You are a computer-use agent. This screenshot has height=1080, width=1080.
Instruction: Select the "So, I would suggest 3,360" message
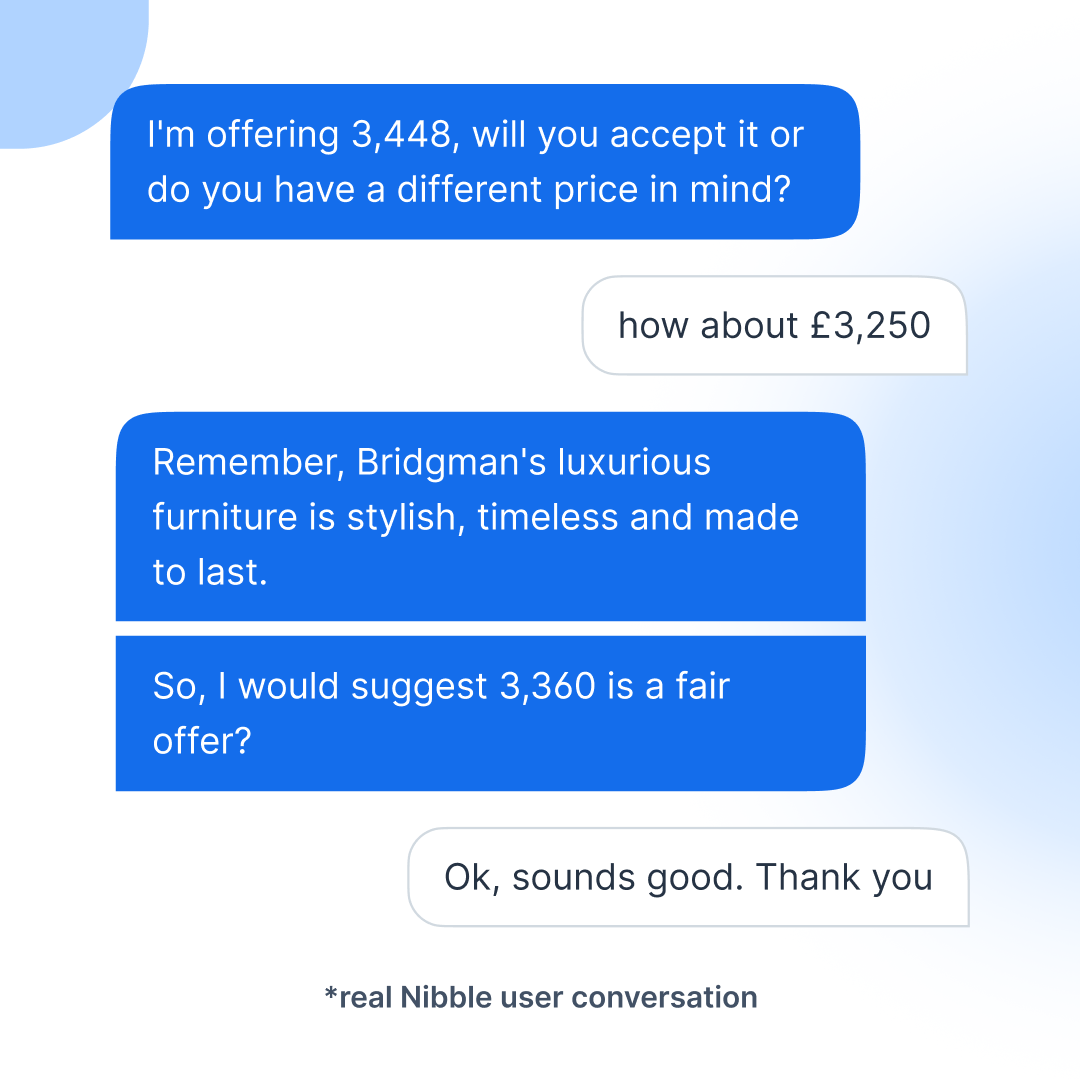coord(490,713)
